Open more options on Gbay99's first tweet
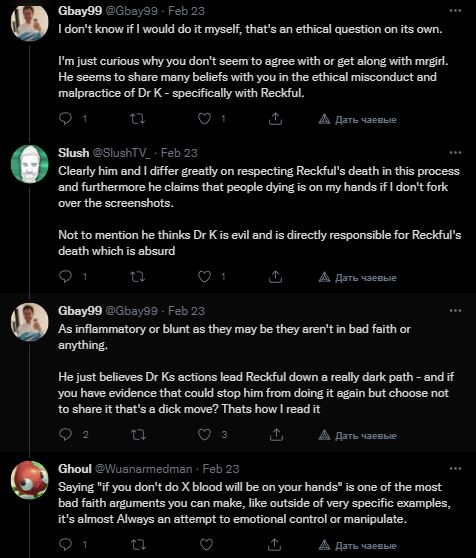Screen dimensions: 476x558 click(x=455, y=11)
